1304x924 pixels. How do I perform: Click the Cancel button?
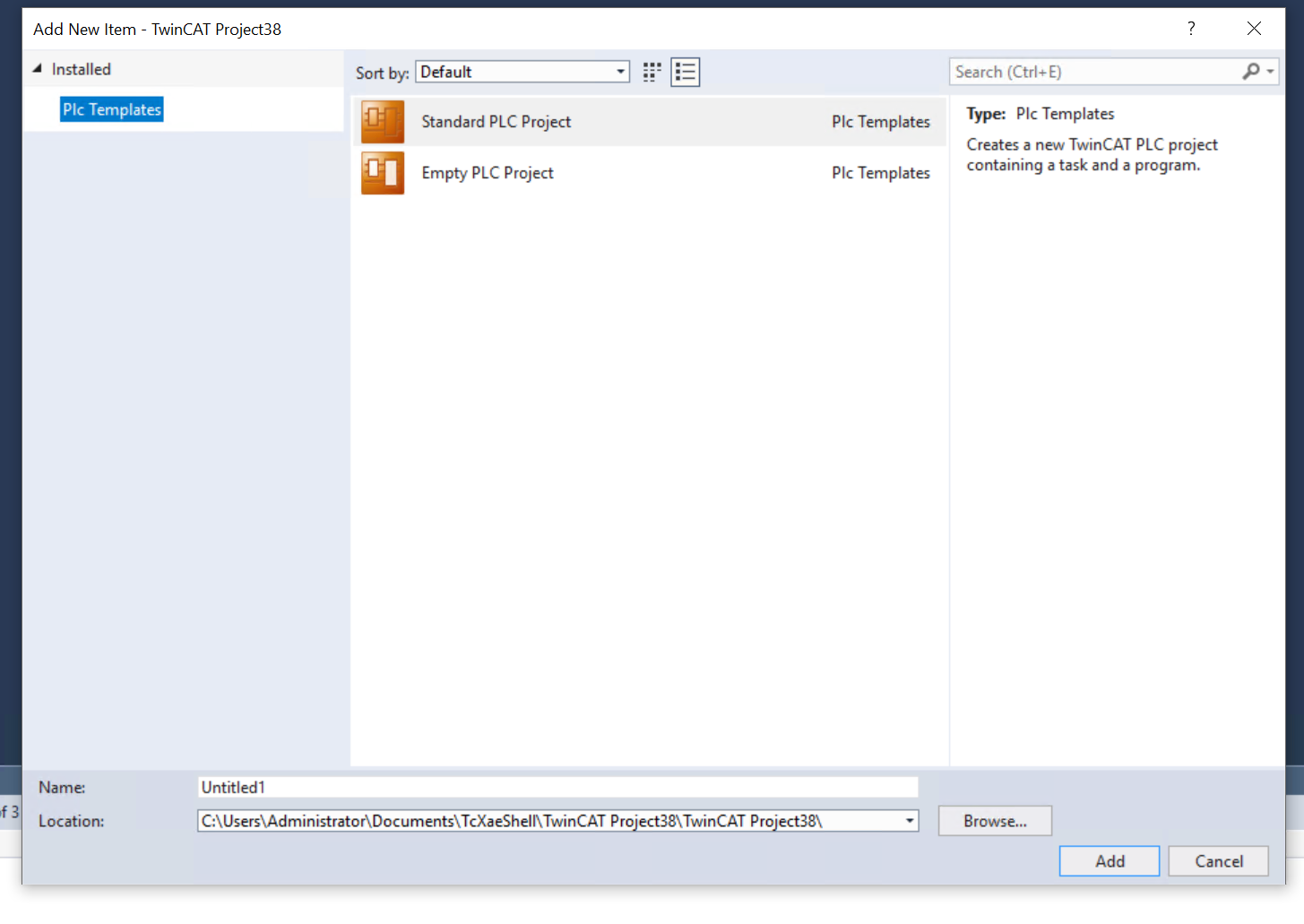pyautogui.click(x=1219, y=861)
